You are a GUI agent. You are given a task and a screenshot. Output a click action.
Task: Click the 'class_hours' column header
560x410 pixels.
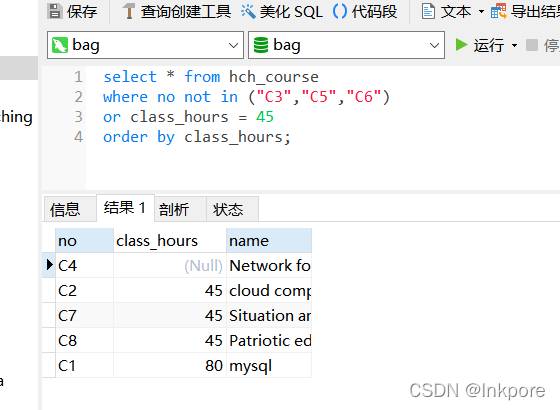(x=170, y=241)
